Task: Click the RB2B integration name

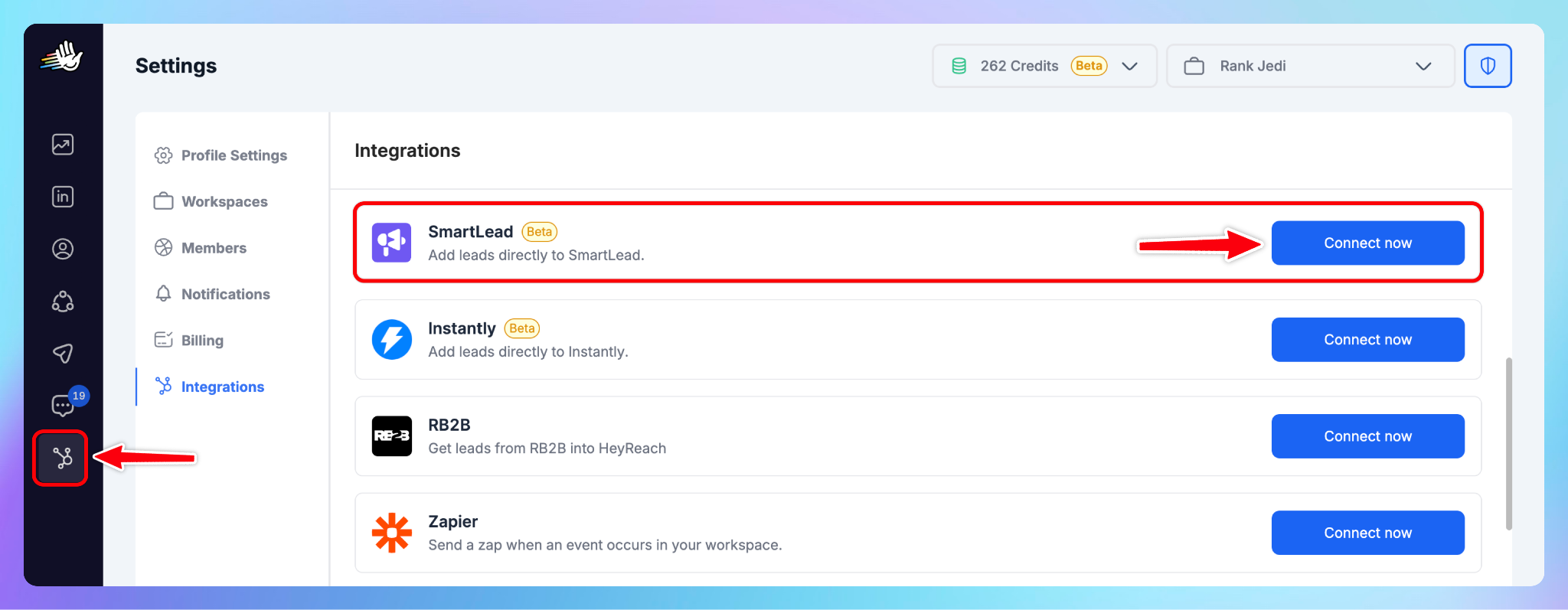Action: pyautogui.click(x=449, y=425)
